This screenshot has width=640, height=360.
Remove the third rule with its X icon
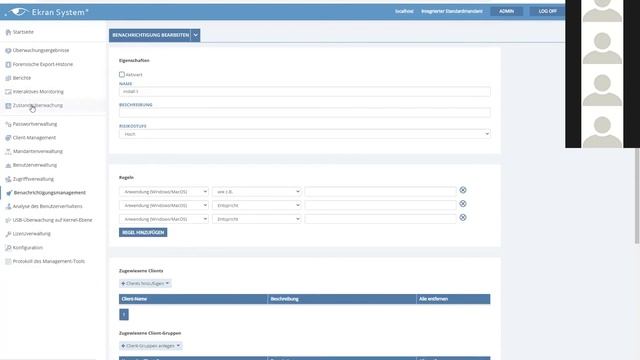pos(463,218)
